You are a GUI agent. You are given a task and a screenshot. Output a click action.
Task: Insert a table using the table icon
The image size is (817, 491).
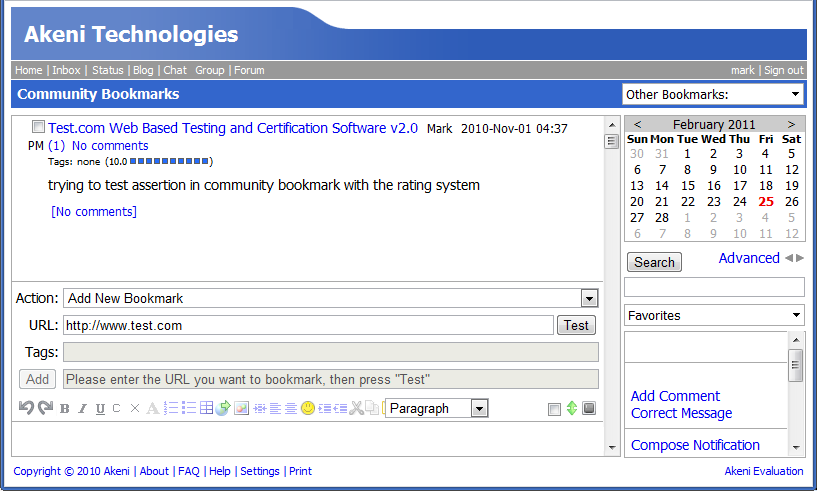[206, 408]
